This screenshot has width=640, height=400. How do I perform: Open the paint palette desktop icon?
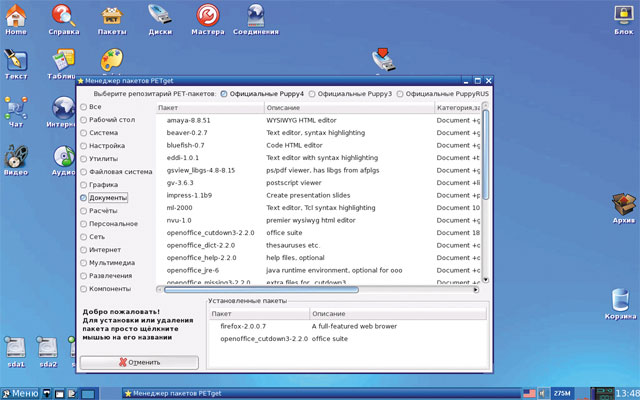pos(112,60)
